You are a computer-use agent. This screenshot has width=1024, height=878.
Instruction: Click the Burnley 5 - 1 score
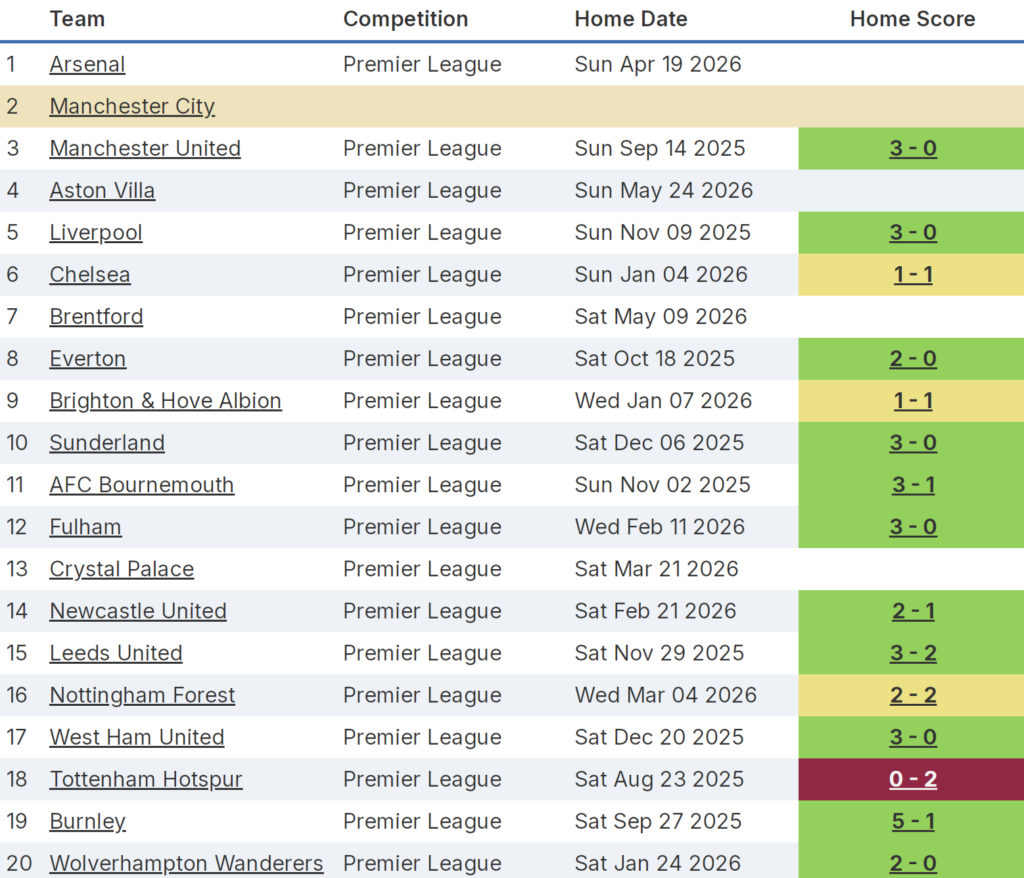tap(912, 821)
